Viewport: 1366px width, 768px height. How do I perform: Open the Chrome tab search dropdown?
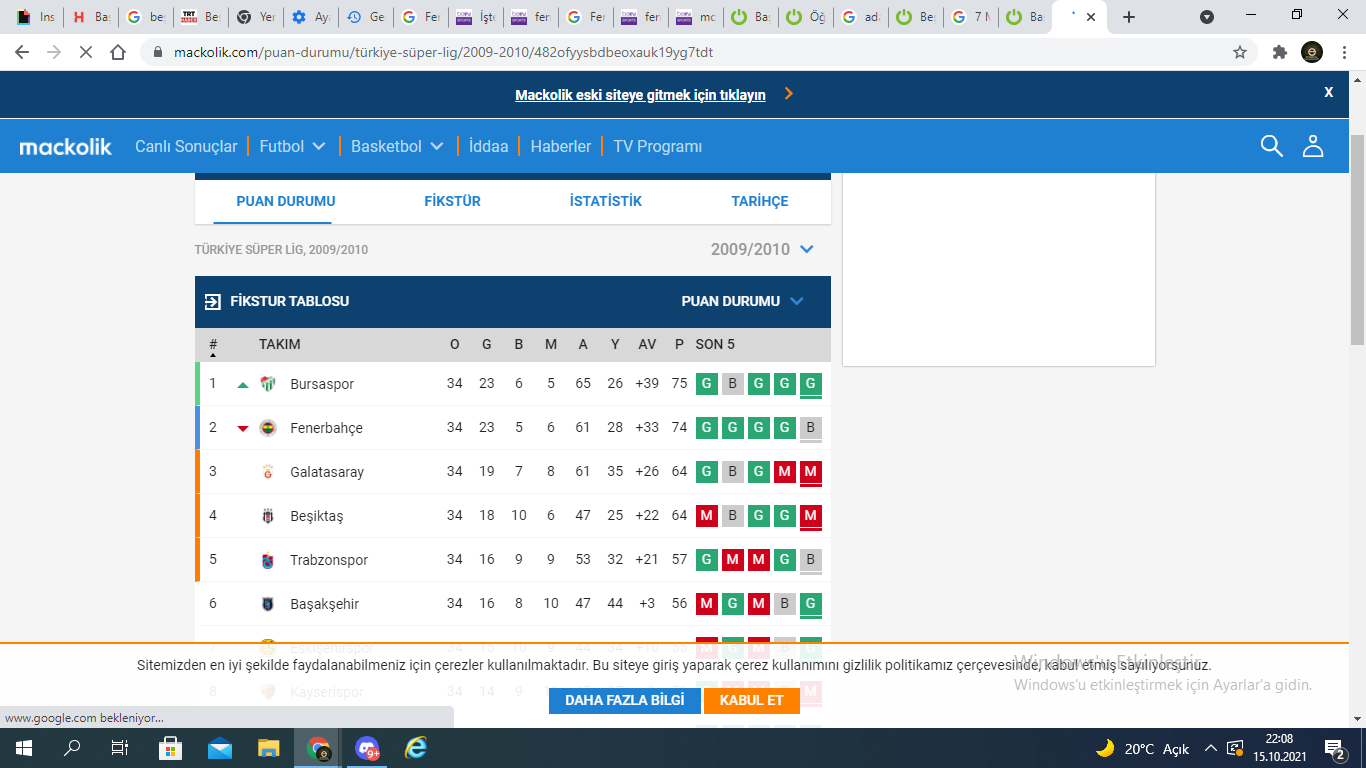(x=1207, y=17)
